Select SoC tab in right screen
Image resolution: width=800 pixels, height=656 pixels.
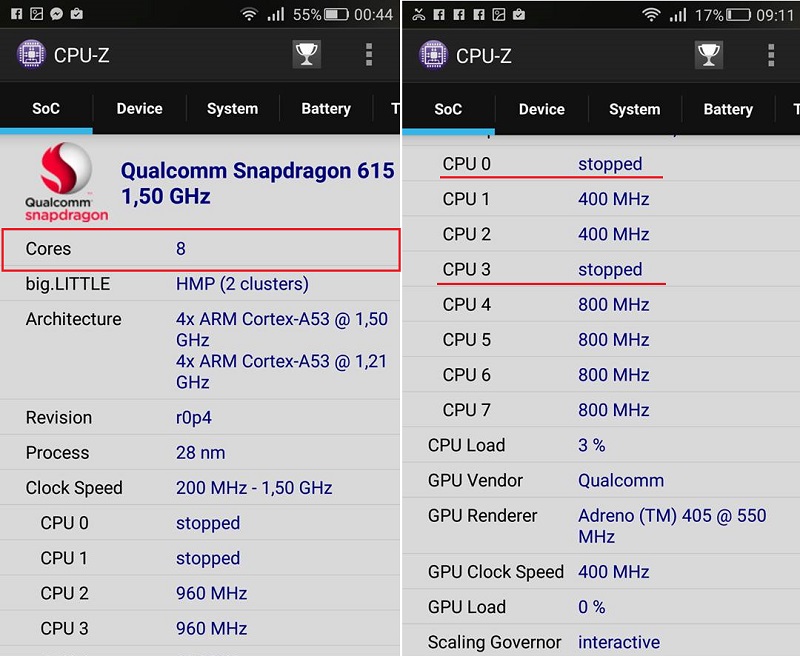pos(448,109)
